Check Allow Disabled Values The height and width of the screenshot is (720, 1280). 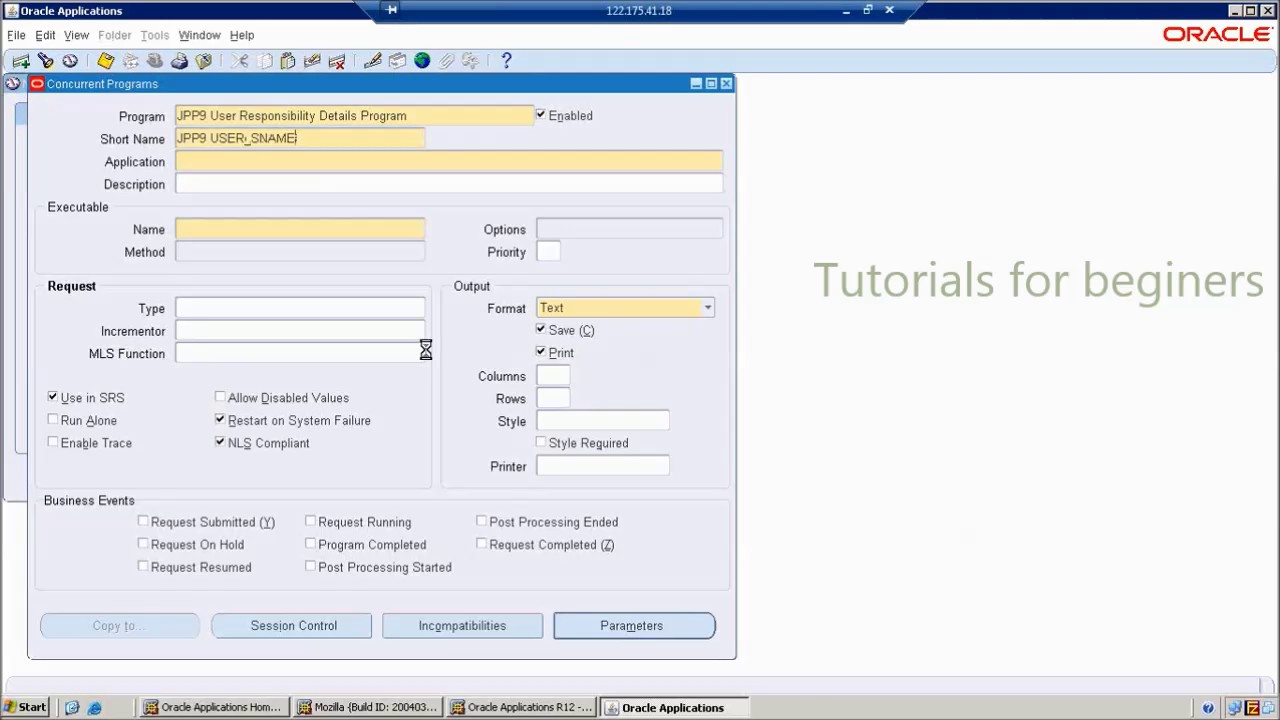220,397
